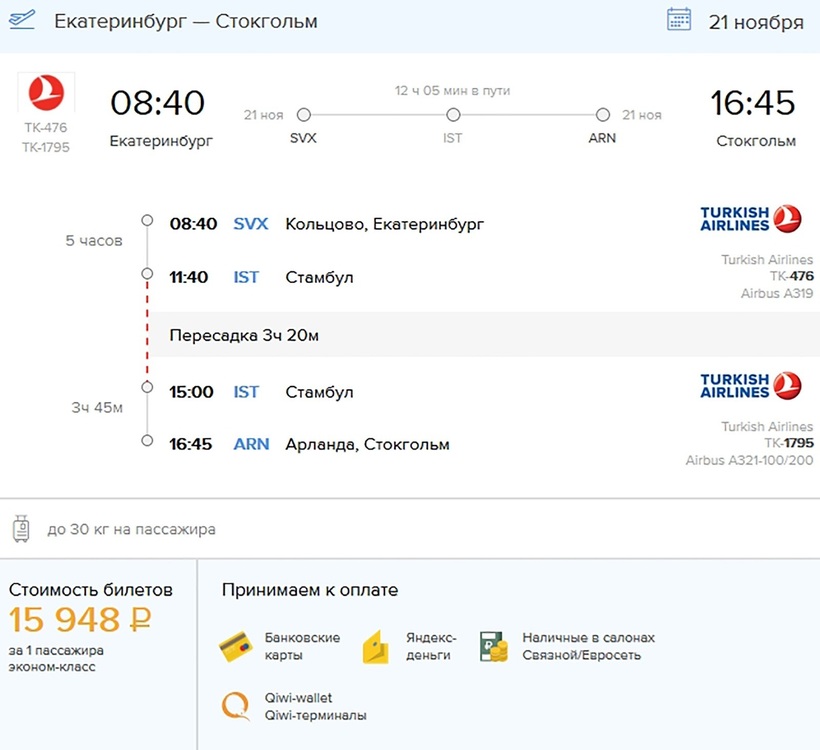Select the Qiwi-wallet payment icon
This screenshot has width=820, height=750.
tap(235, 706)
